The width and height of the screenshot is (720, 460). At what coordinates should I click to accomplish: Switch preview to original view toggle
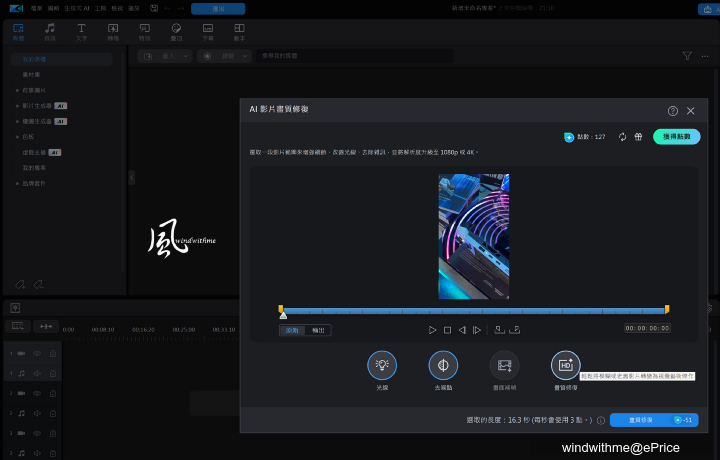tap(292, 330)
